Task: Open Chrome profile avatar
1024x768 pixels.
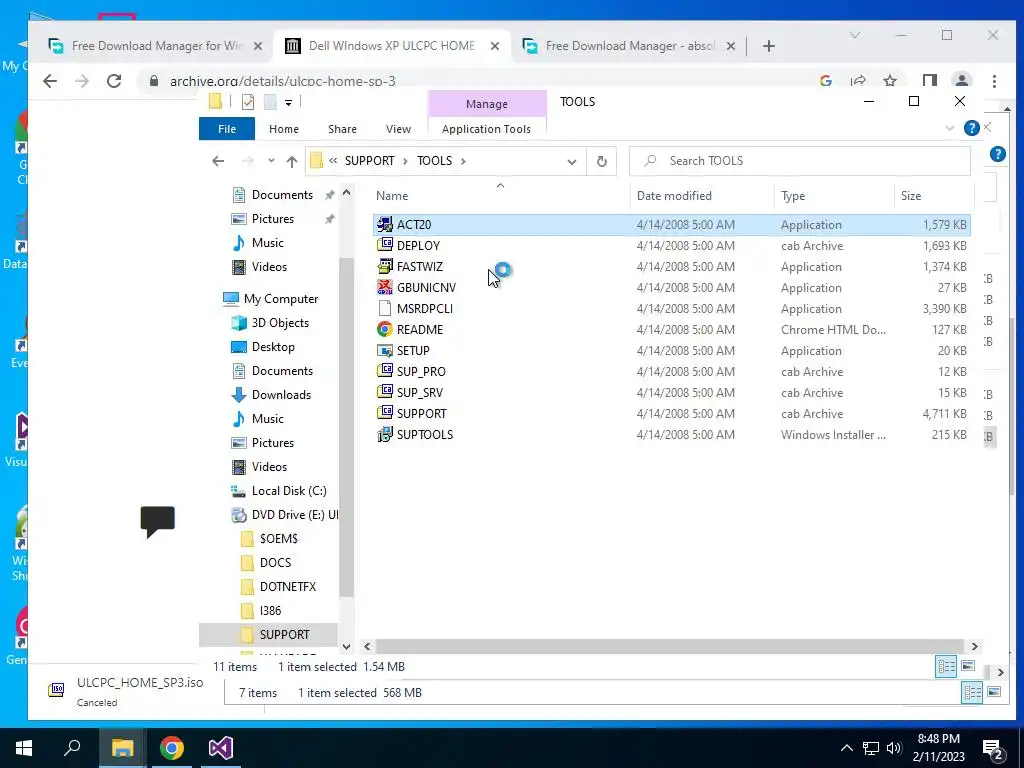Action: pyautogui.click(x=961, y=81)
